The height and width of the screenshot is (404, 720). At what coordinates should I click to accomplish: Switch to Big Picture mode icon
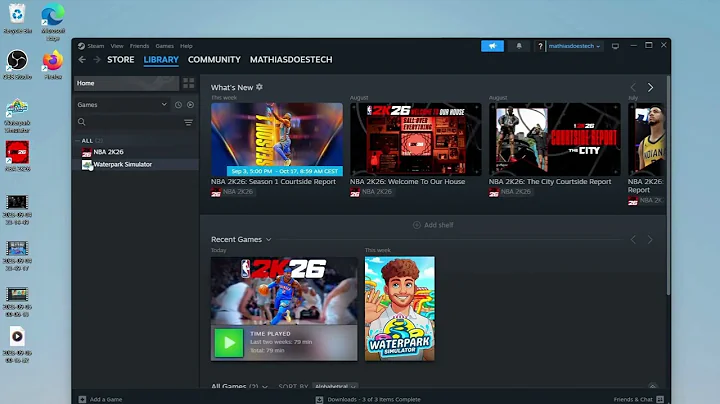click(615, 46)
